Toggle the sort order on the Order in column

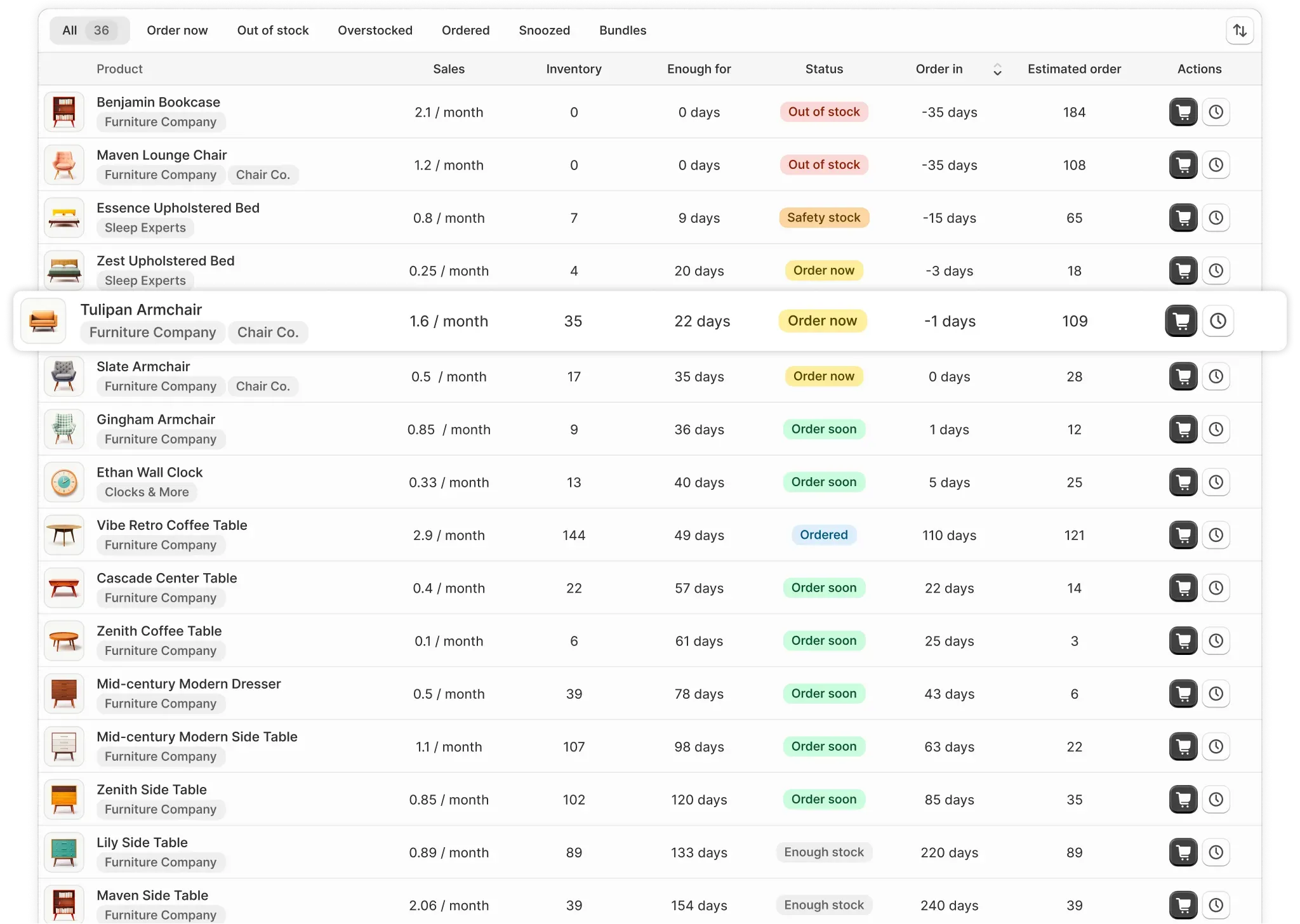click(997, 69)
